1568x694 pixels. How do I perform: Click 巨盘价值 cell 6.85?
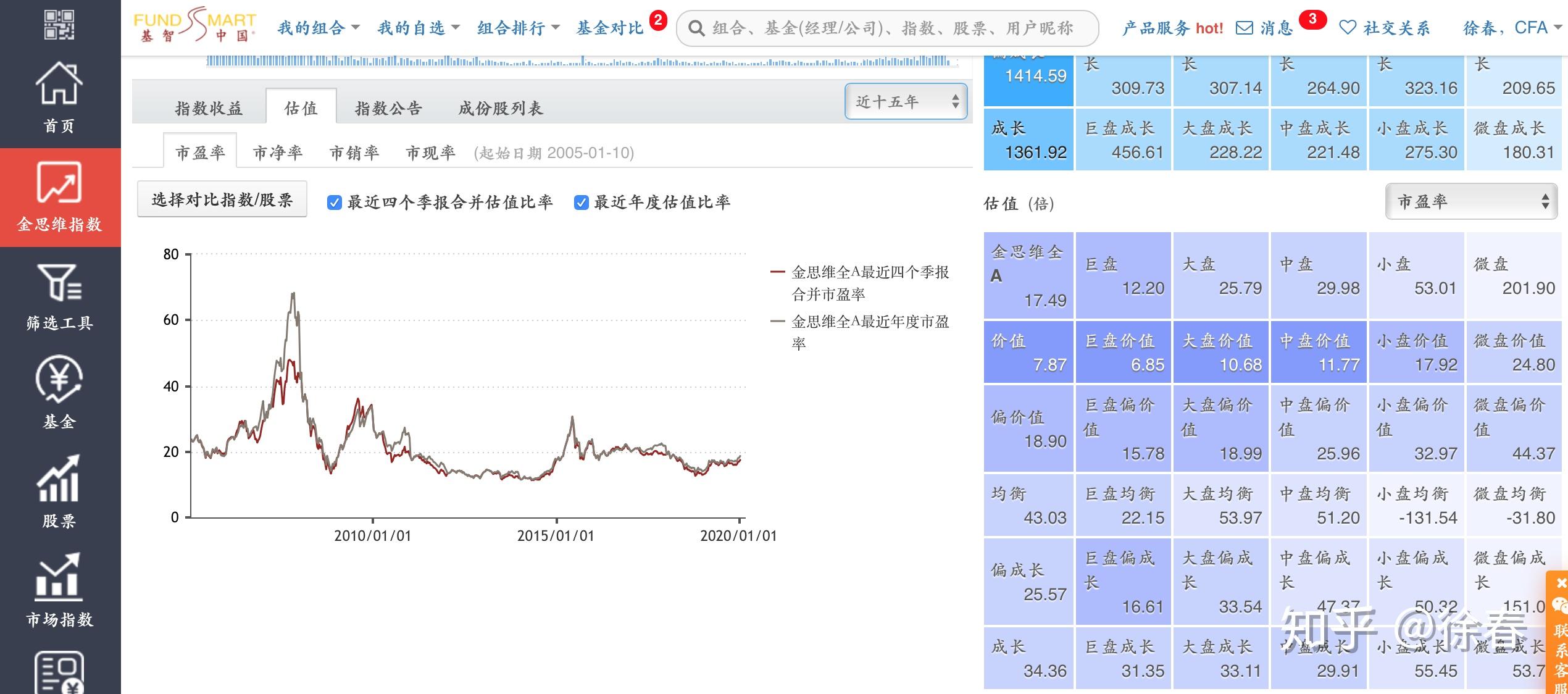point(1124,352)
